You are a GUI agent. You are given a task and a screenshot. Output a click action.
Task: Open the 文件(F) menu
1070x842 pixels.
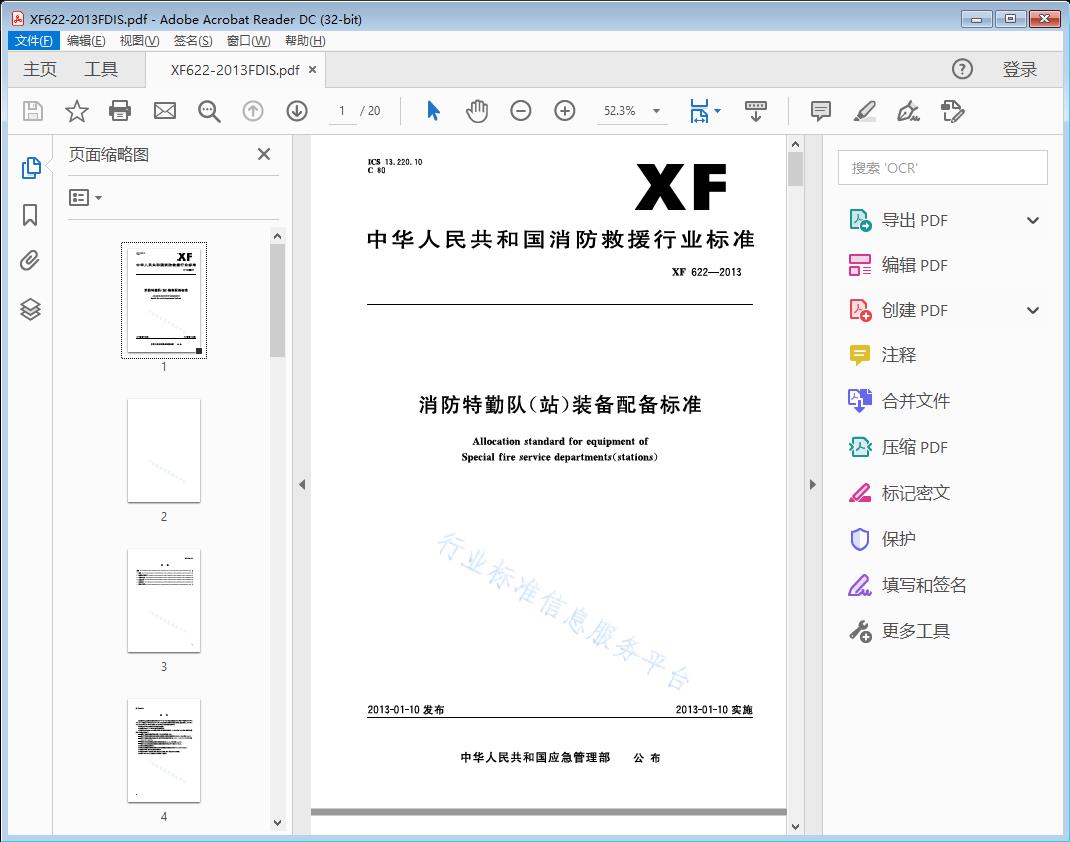(34, 41)
